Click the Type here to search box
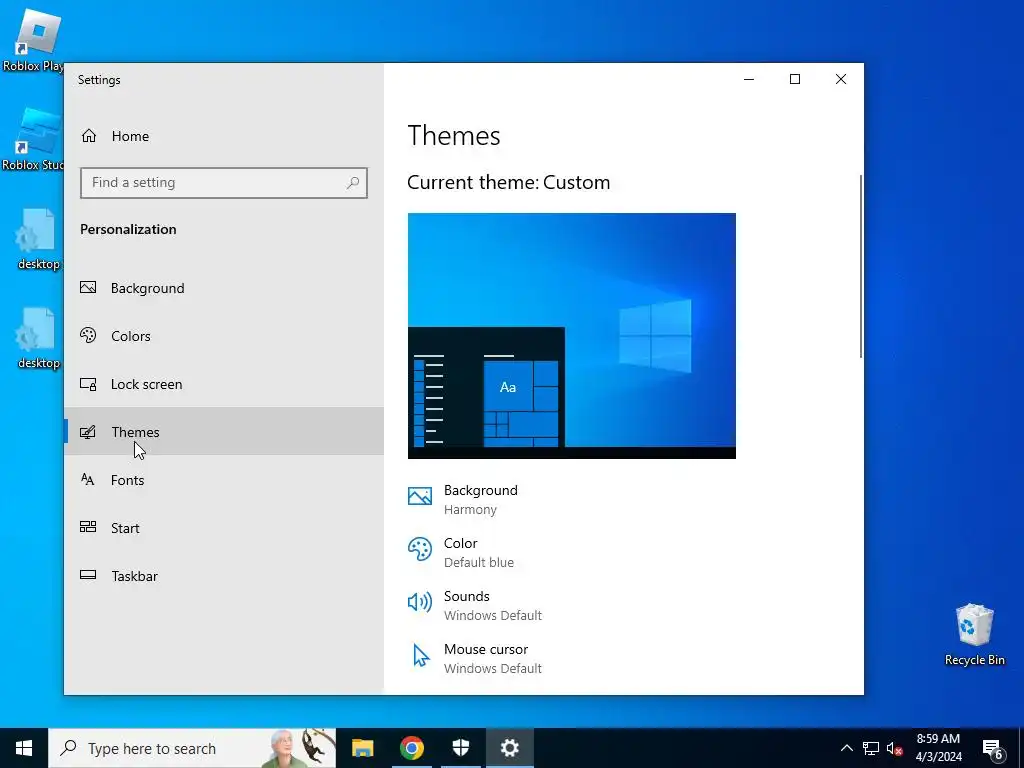Screen dimensions: 1024x768 coord(192,748)
